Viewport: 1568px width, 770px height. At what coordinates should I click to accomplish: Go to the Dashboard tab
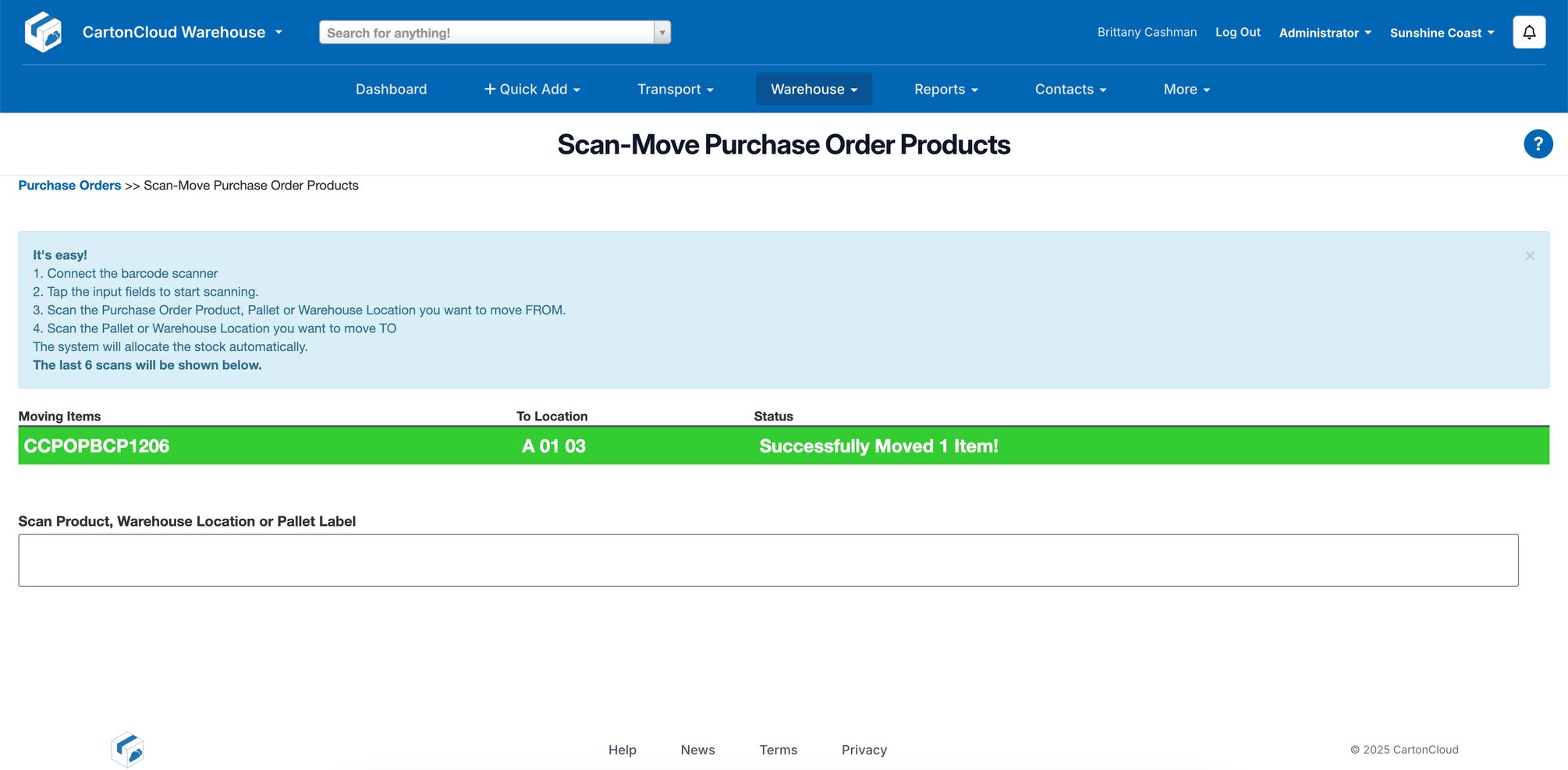[x=391, y=89]
